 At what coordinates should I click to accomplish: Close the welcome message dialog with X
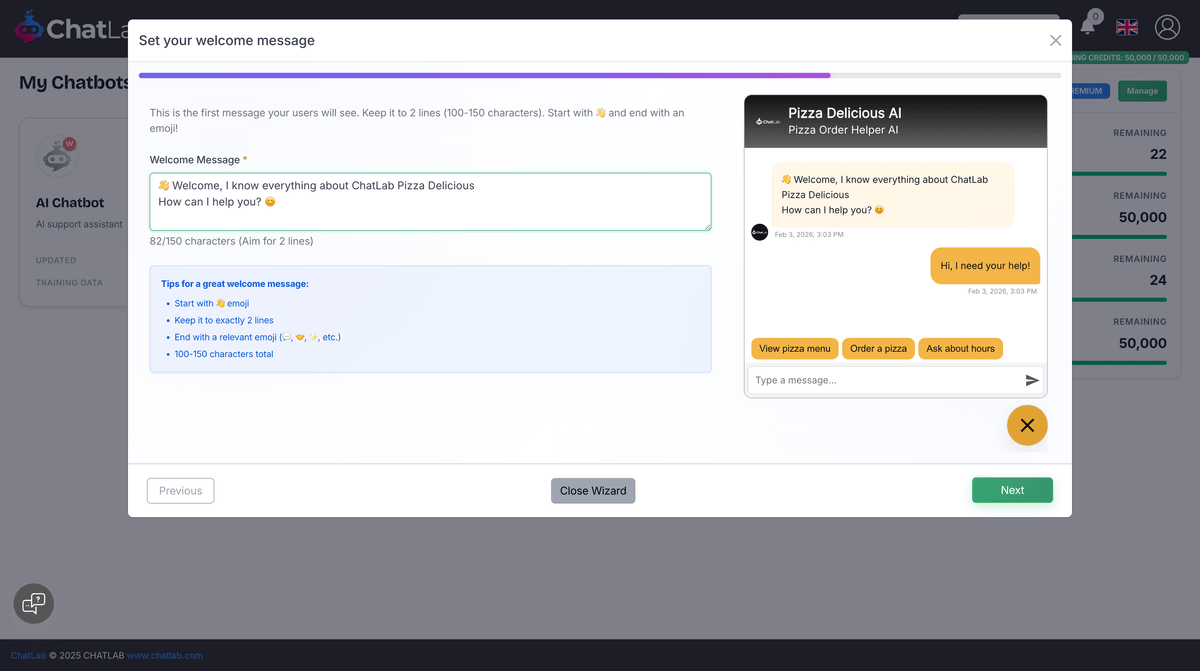coord(1055,40)
